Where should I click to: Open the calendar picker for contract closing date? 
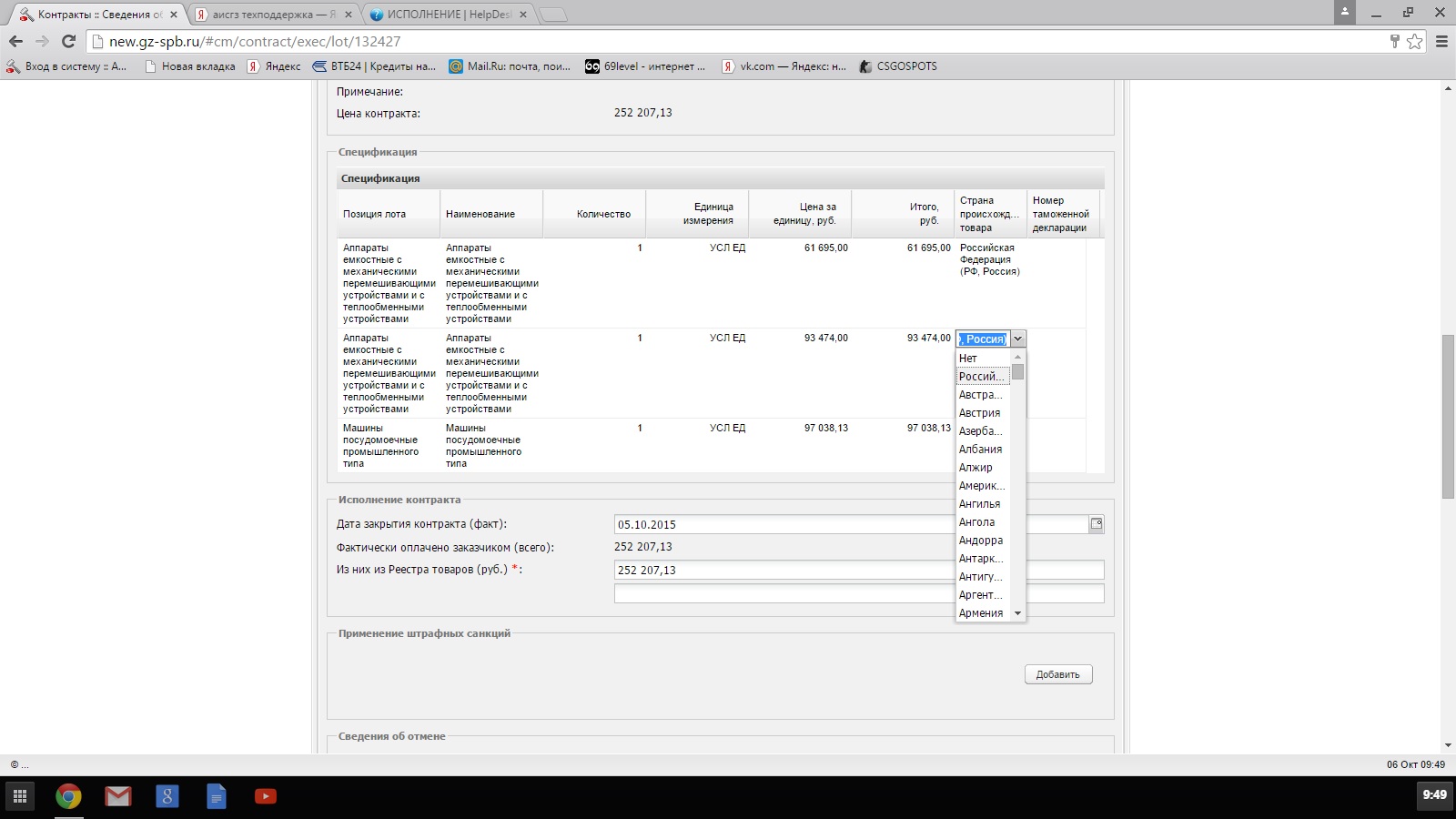[x=1097, y=524]
